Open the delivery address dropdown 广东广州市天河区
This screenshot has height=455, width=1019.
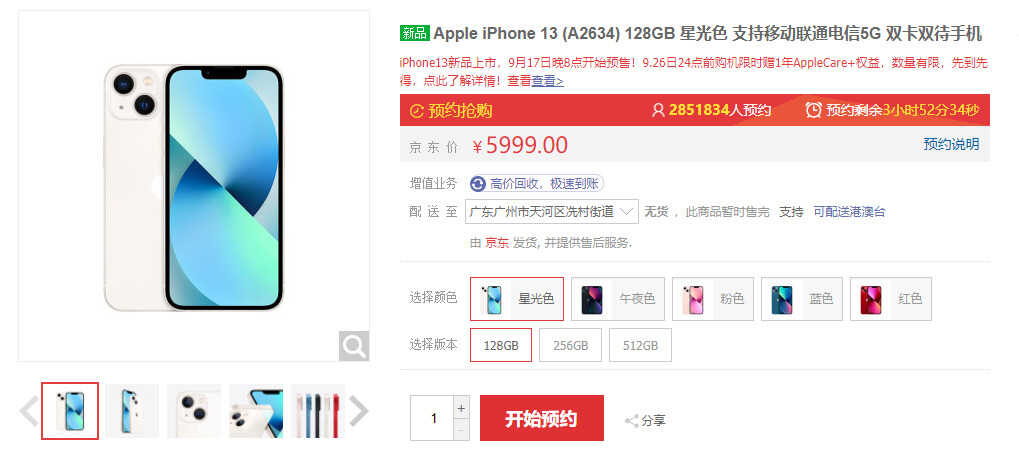tap(552, 212)
